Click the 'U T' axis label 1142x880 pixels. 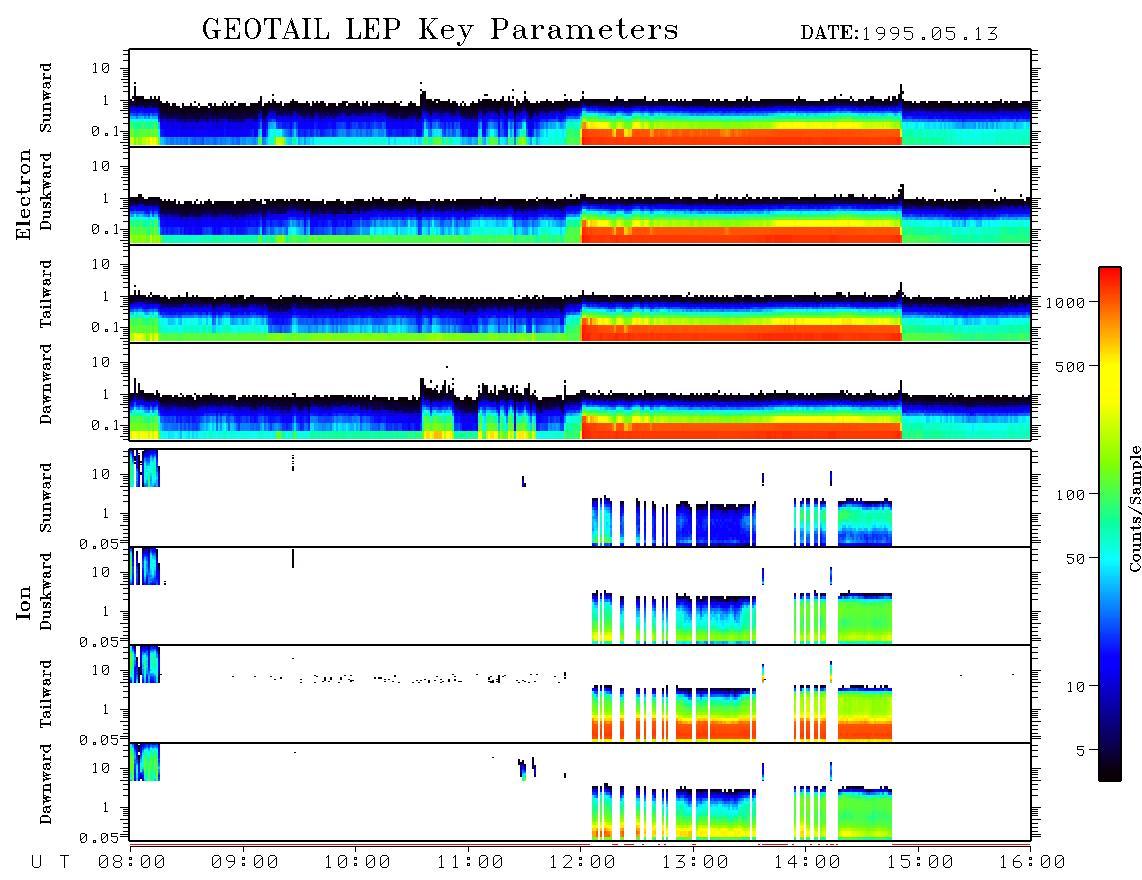50,862
